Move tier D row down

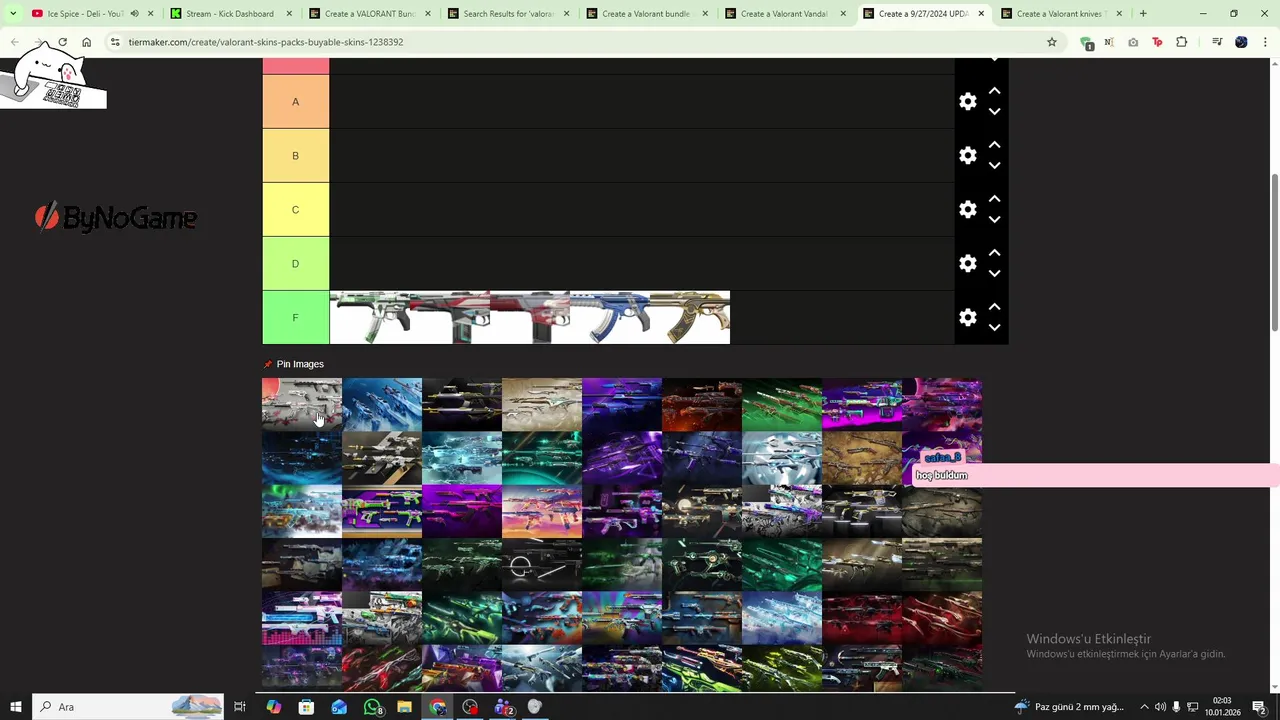[994, 274]
